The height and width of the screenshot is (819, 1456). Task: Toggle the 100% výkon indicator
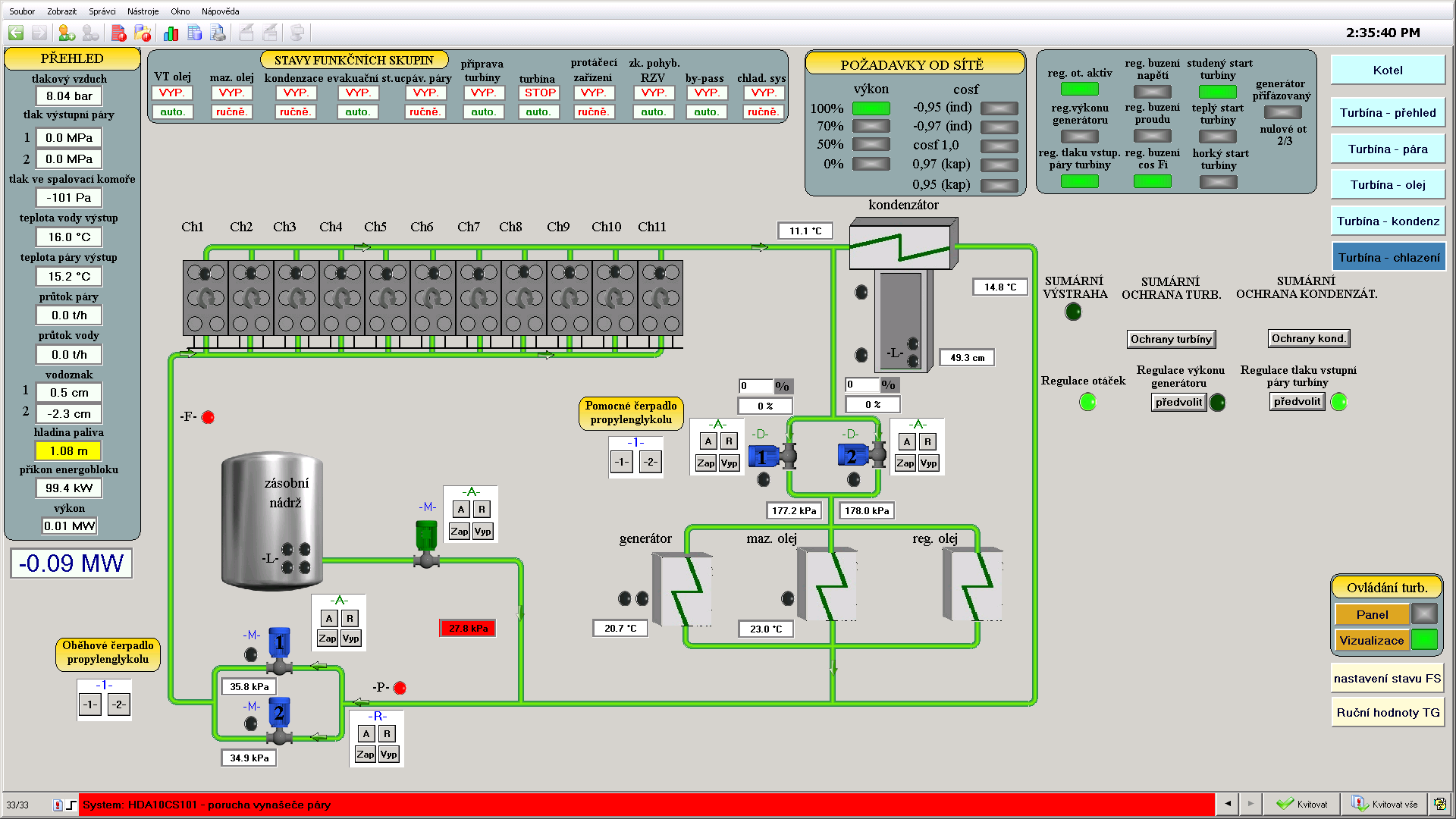pyautogui.click(x=871, y=108)
